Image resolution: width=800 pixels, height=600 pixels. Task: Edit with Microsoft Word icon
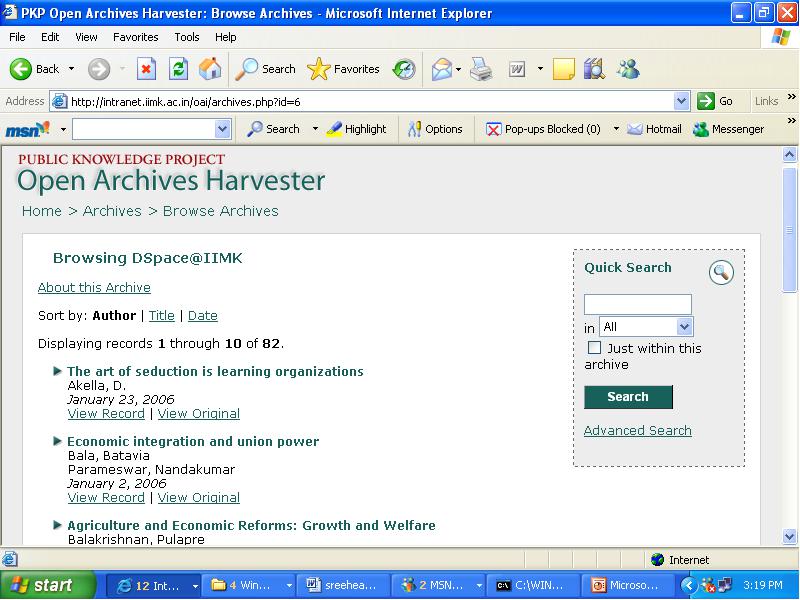[517, 69]
